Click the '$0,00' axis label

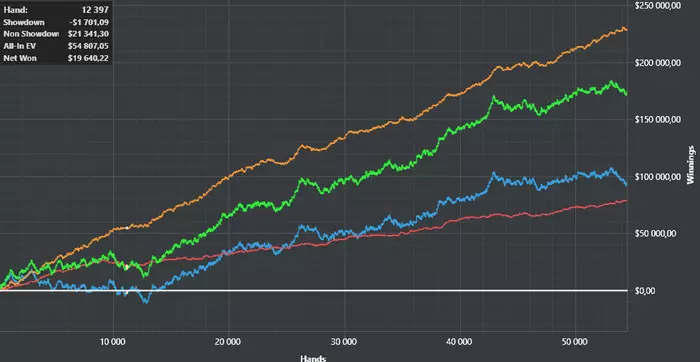[x=645, y=291]
